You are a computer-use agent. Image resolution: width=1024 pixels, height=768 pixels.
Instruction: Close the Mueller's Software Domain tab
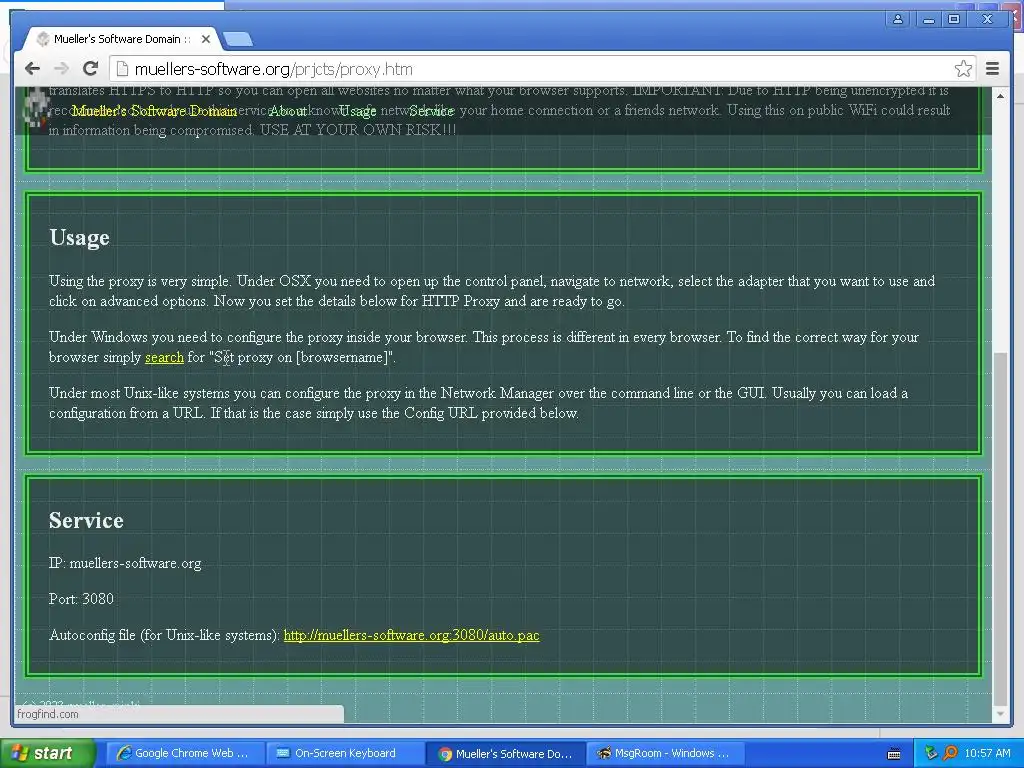pyautogui.click(x=206, y=39)
